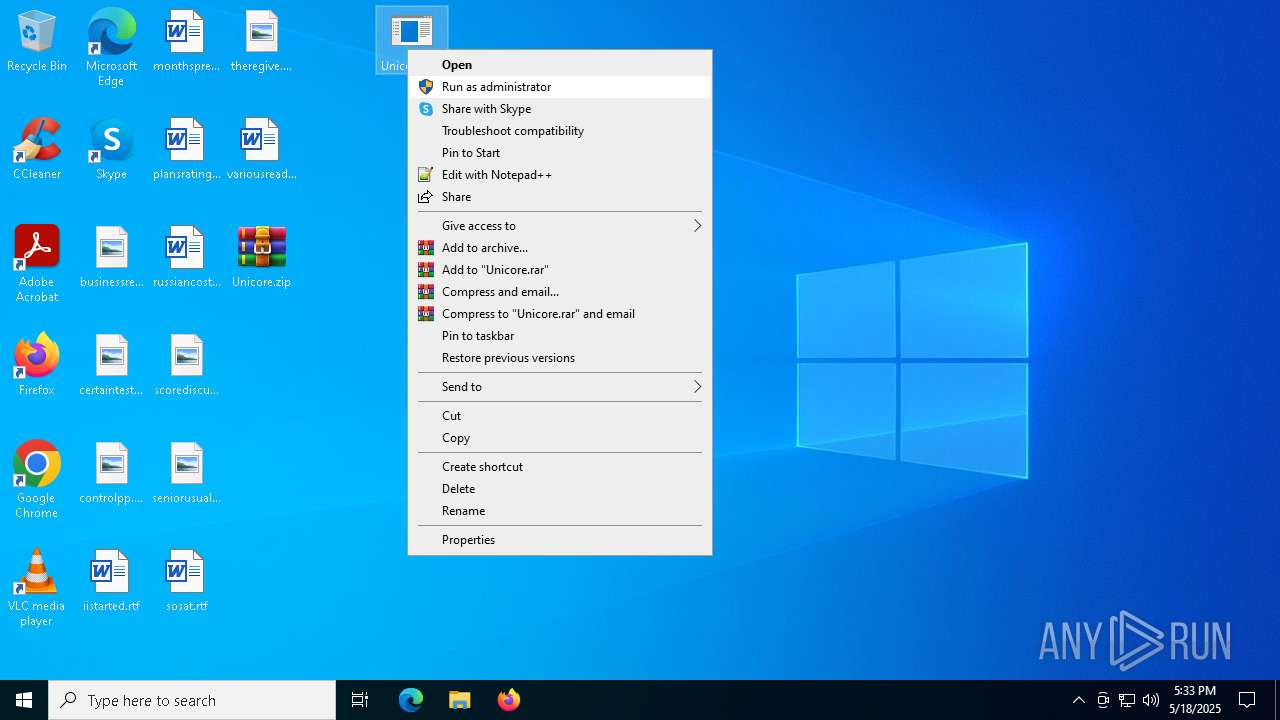Choose Restore previous versions
This screenshot has width=1280, height=720.
click(x=559, y=358)
